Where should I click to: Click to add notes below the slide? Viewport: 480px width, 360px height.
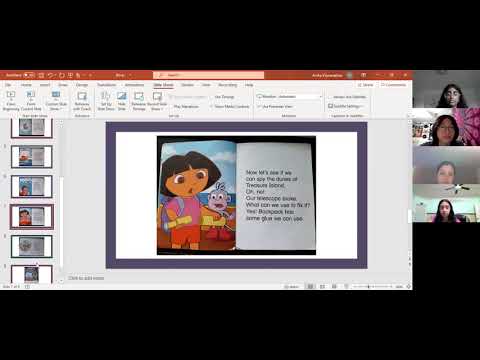86,278
